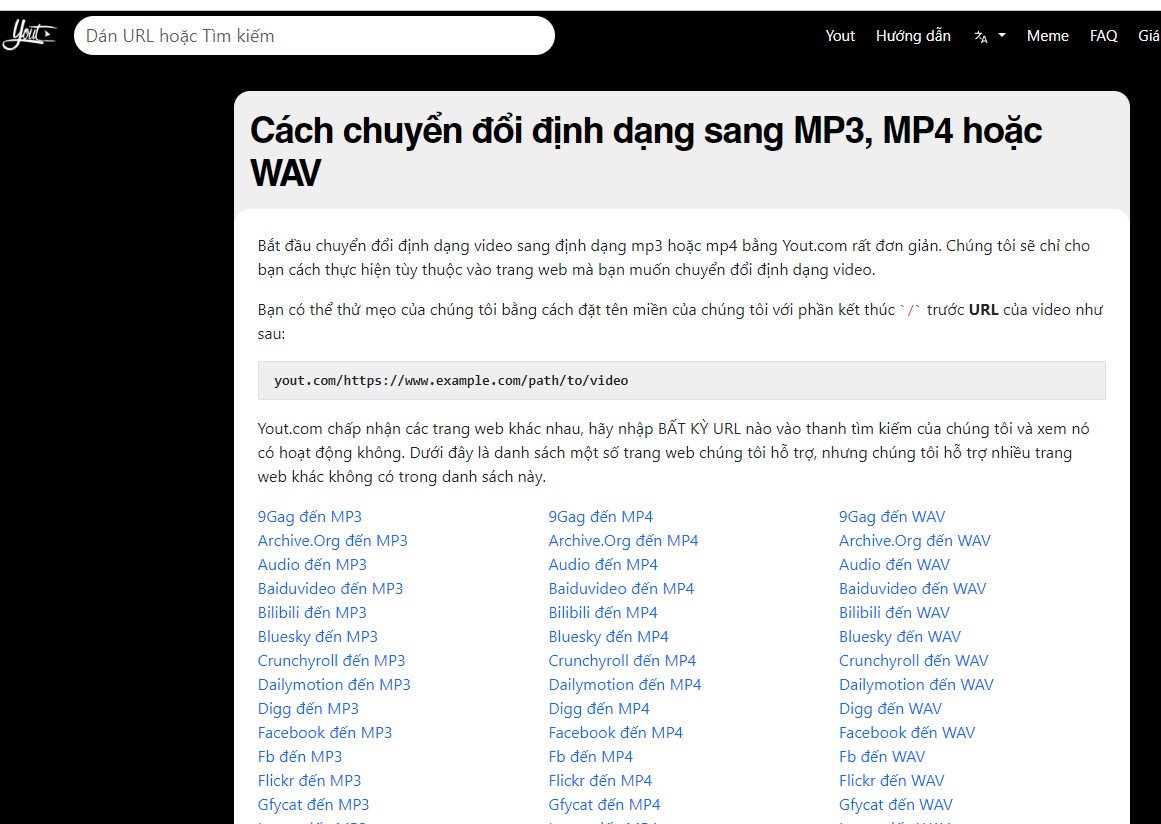This screenshot has width=1161, height=824.
Task: Open Archive.Org đến MP4 link
Action: [x=623, y=540]
